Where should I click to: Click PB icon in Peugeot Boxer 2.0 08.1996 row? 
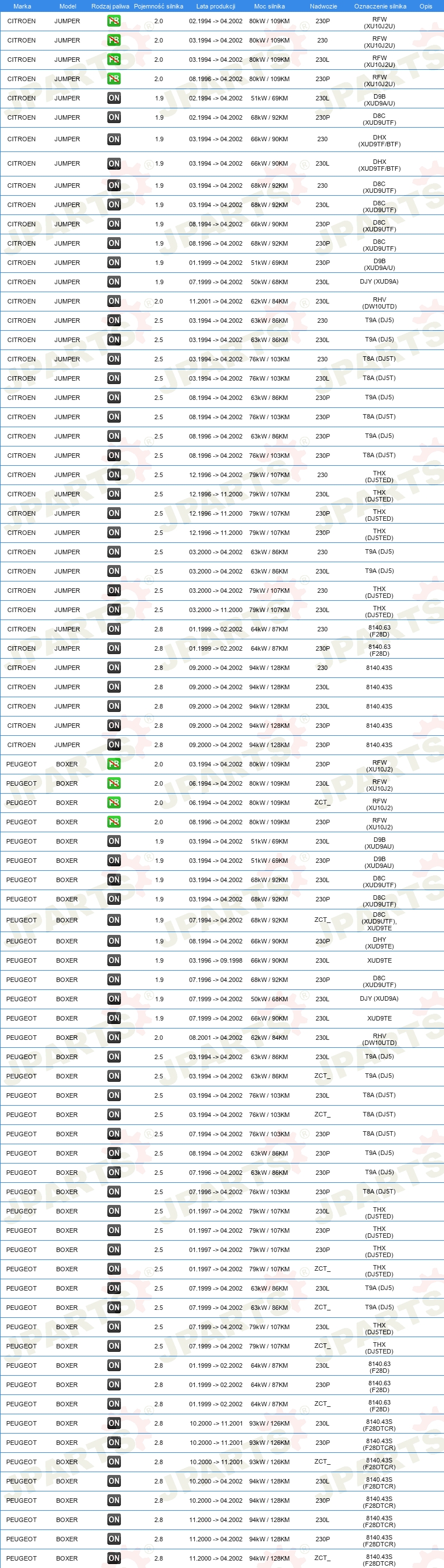[114, 823]
